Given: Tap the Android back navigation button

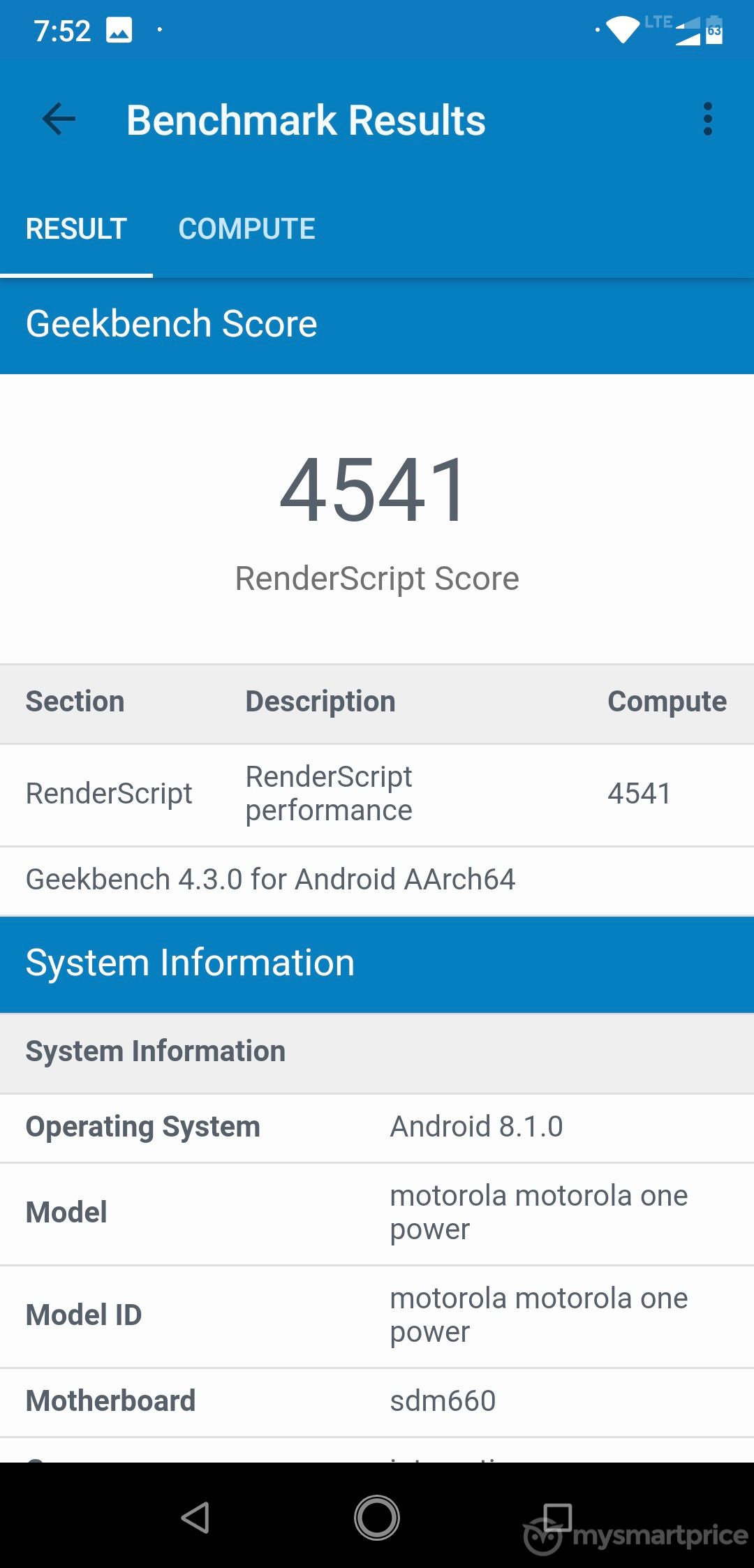Looking at the screenshot, I should pos(195,1517).
